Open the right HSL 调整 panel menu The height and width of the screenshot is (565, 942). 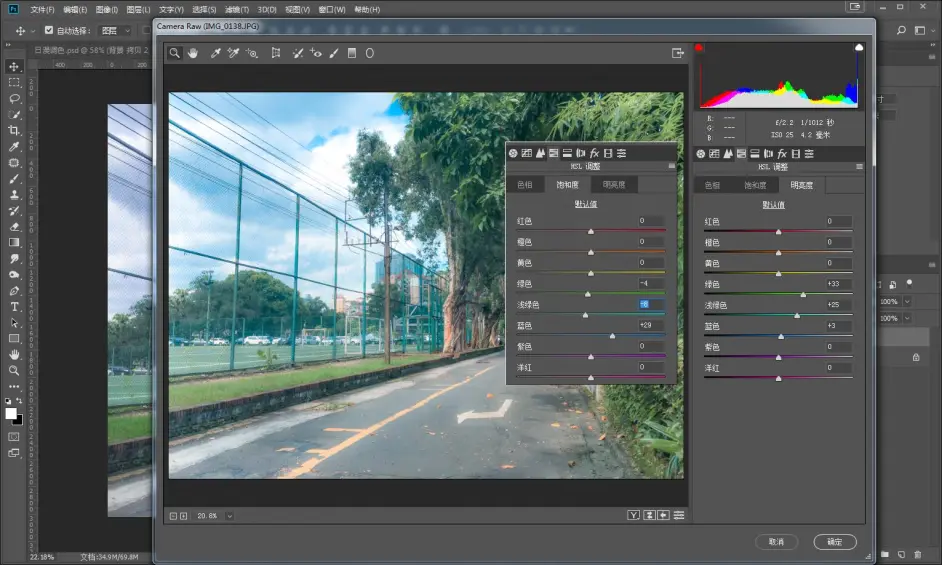click(x=857, y=167)
